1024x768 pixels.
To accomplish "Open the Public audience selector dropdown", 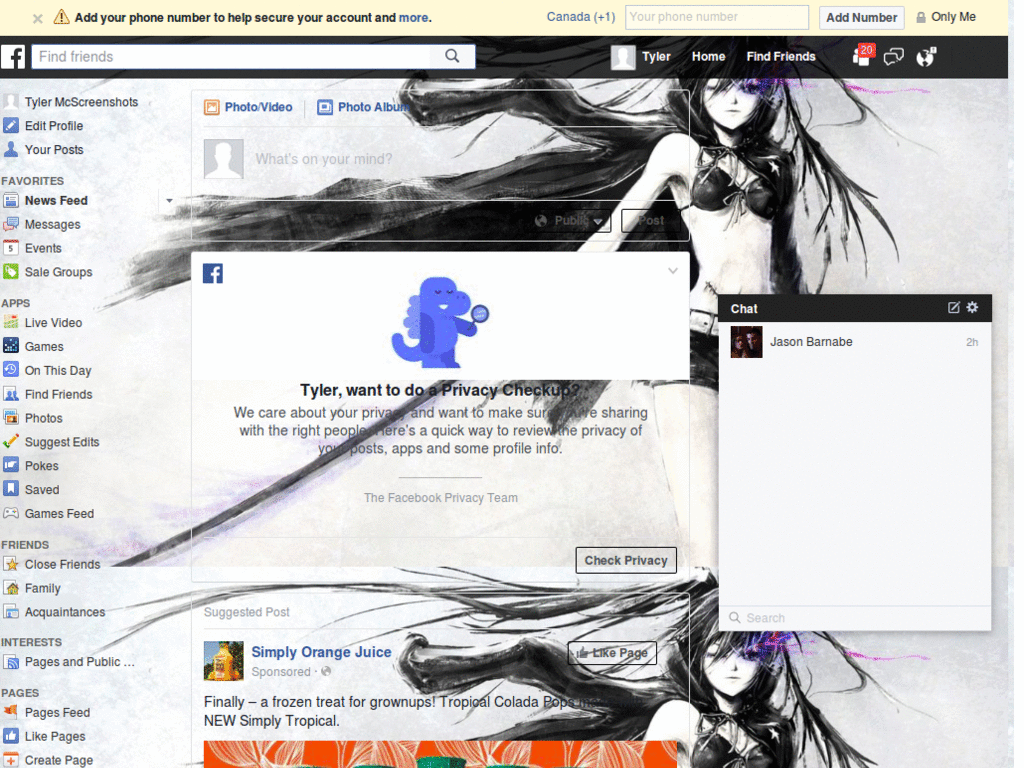I will [569, 220].
